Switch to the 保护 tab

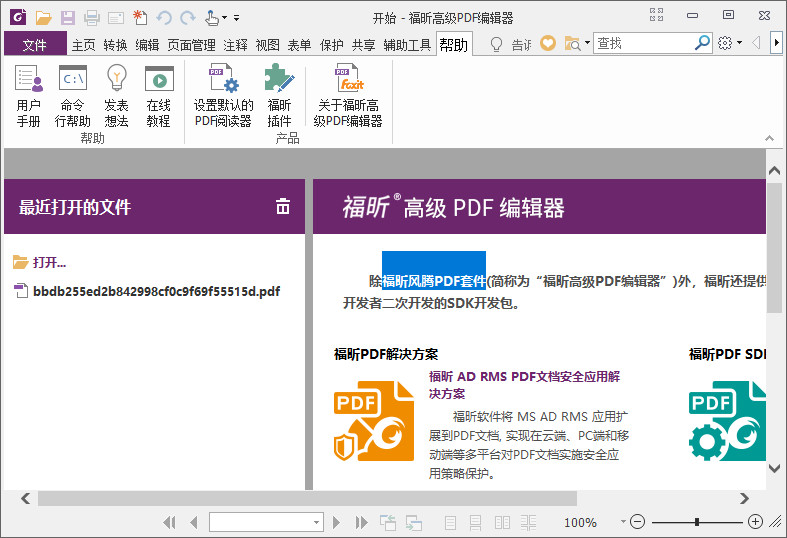(x=332, y=45)
